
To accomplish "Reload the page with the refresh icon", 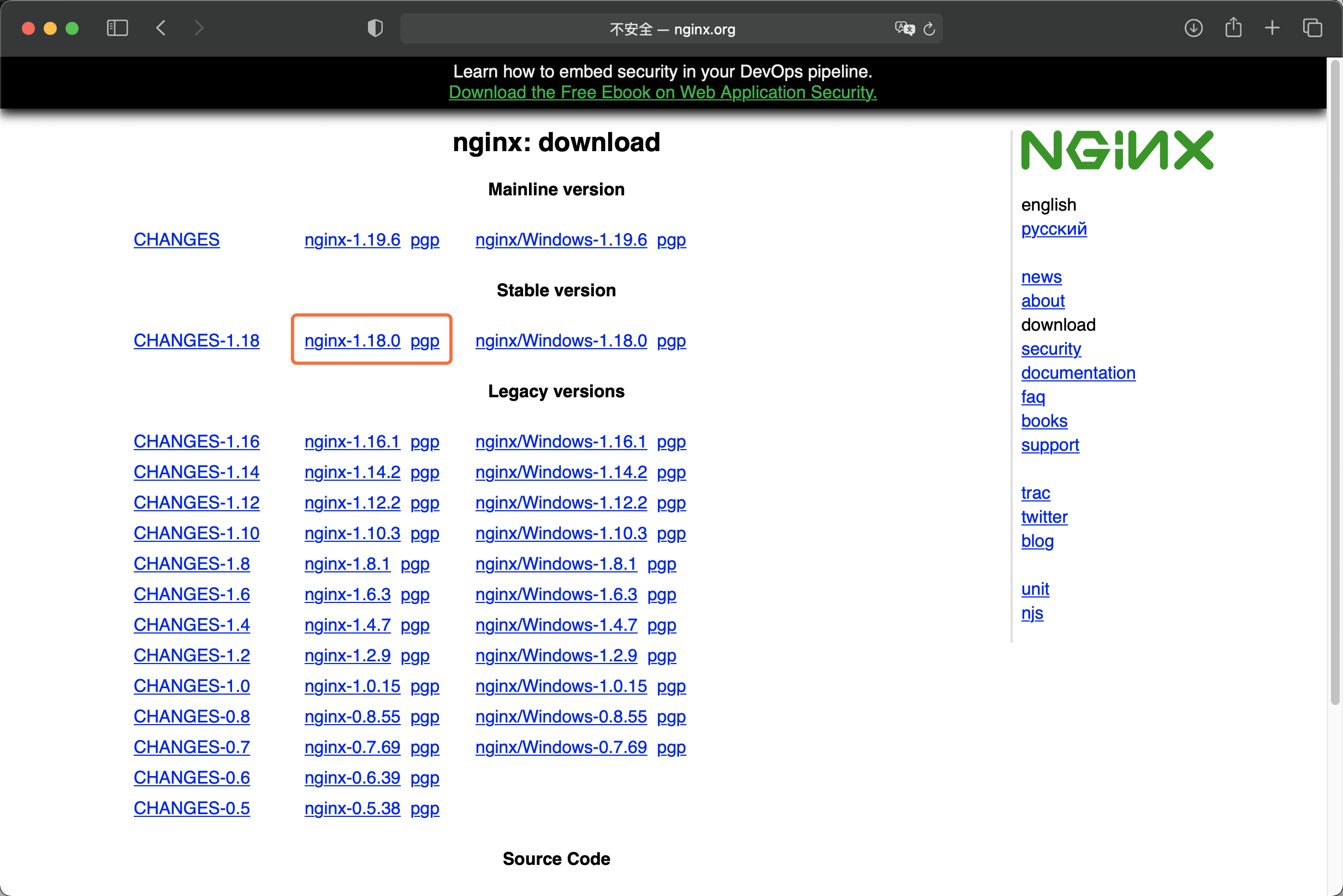I will tap(930, 28).
